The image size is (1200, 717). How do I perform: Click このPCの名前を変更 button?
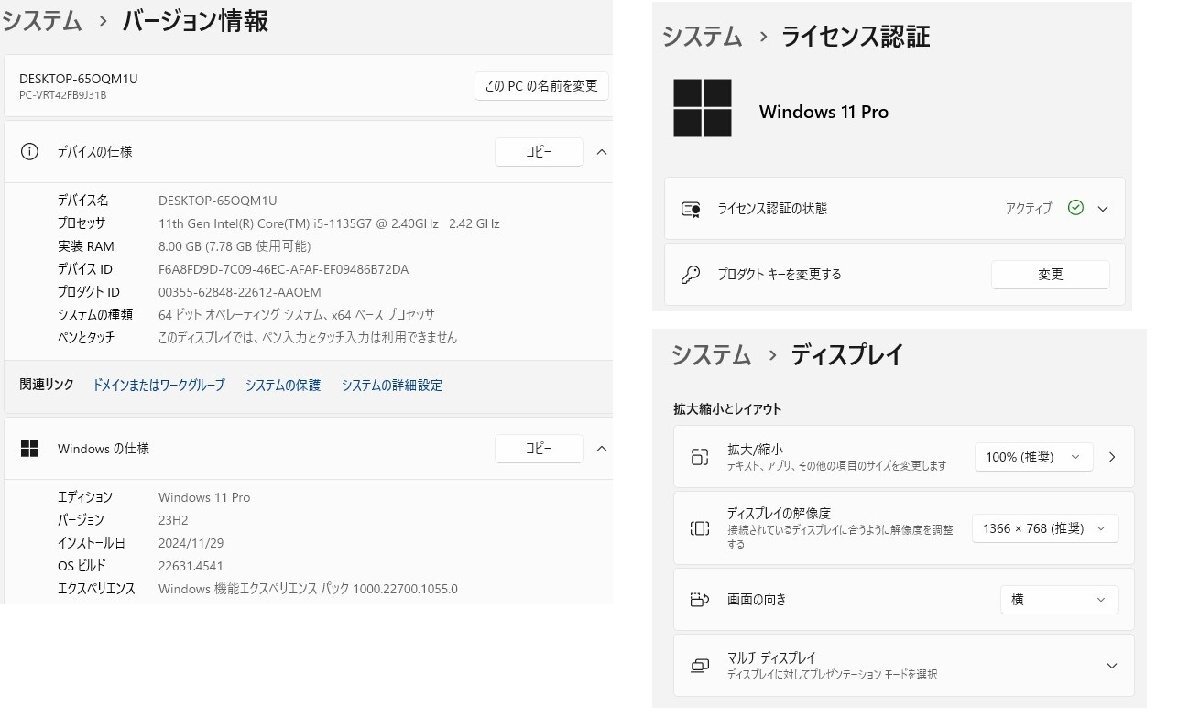click(541, 86)
